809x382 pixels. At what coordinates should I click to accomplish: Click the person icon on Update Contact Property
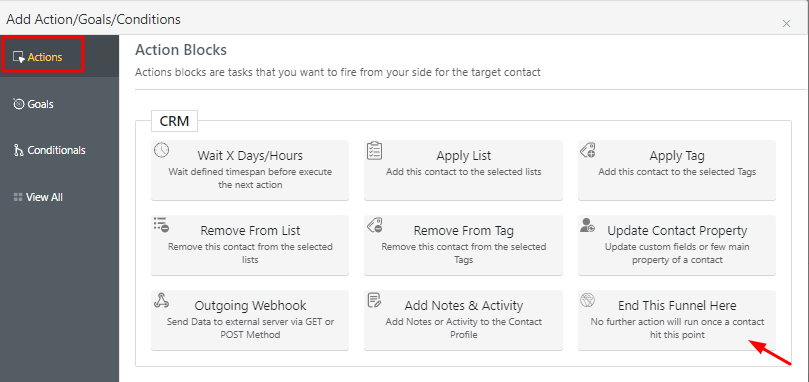tap(587, 225)
